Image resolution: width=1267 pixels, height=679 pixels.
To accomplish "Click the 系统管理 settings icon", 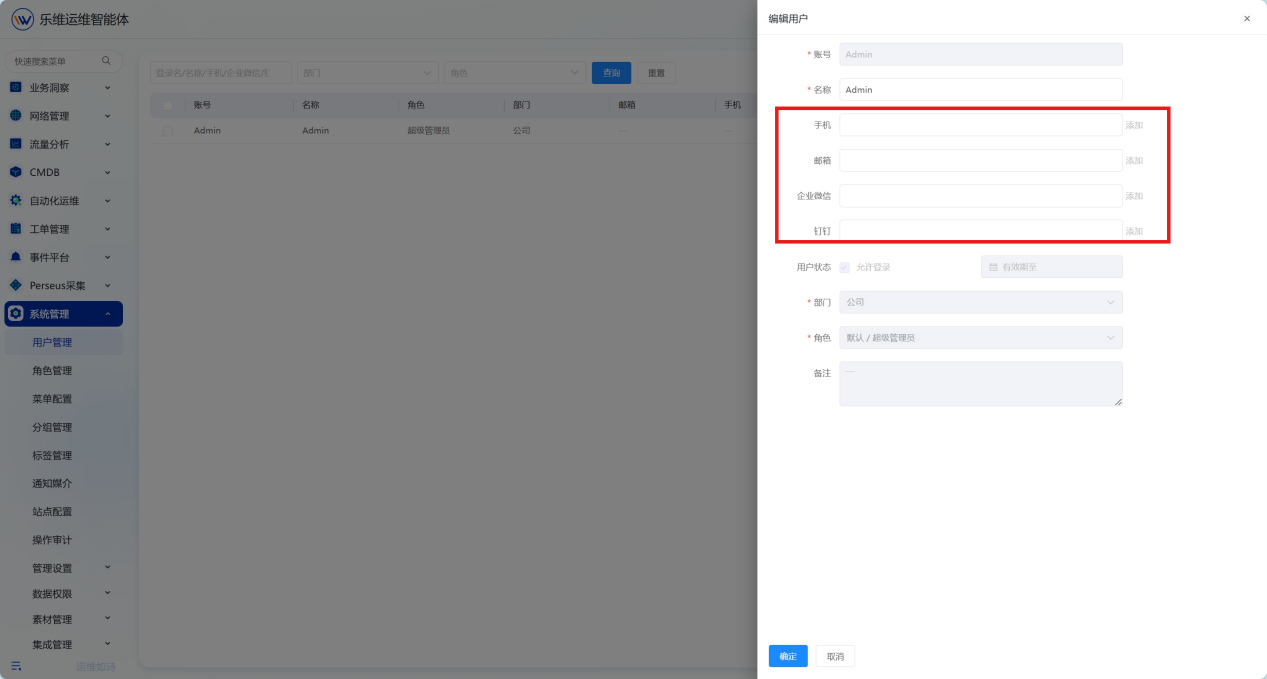I will click(x=16, y=314).
